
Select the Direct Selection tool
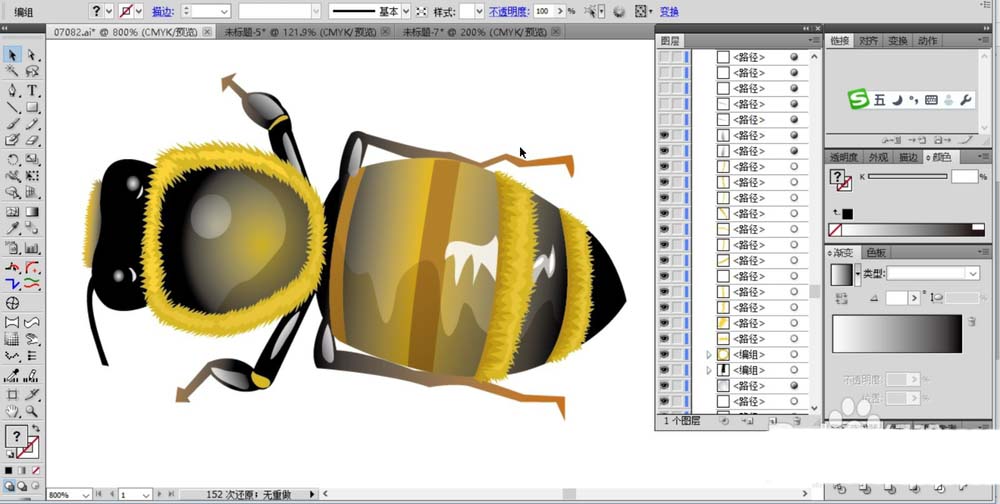32,55
